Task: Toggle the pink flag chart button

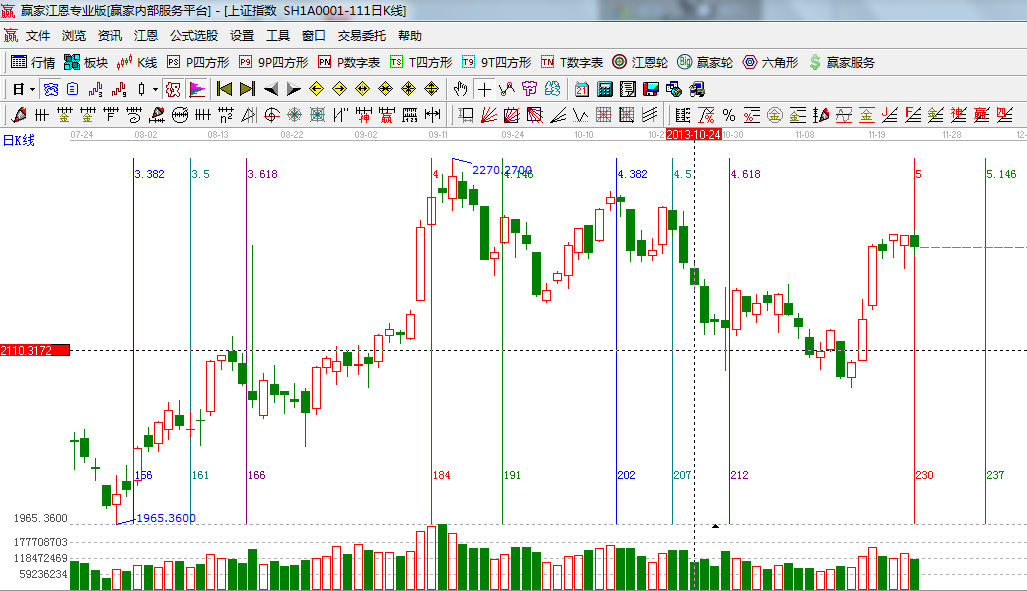Action: pos(196,89)
